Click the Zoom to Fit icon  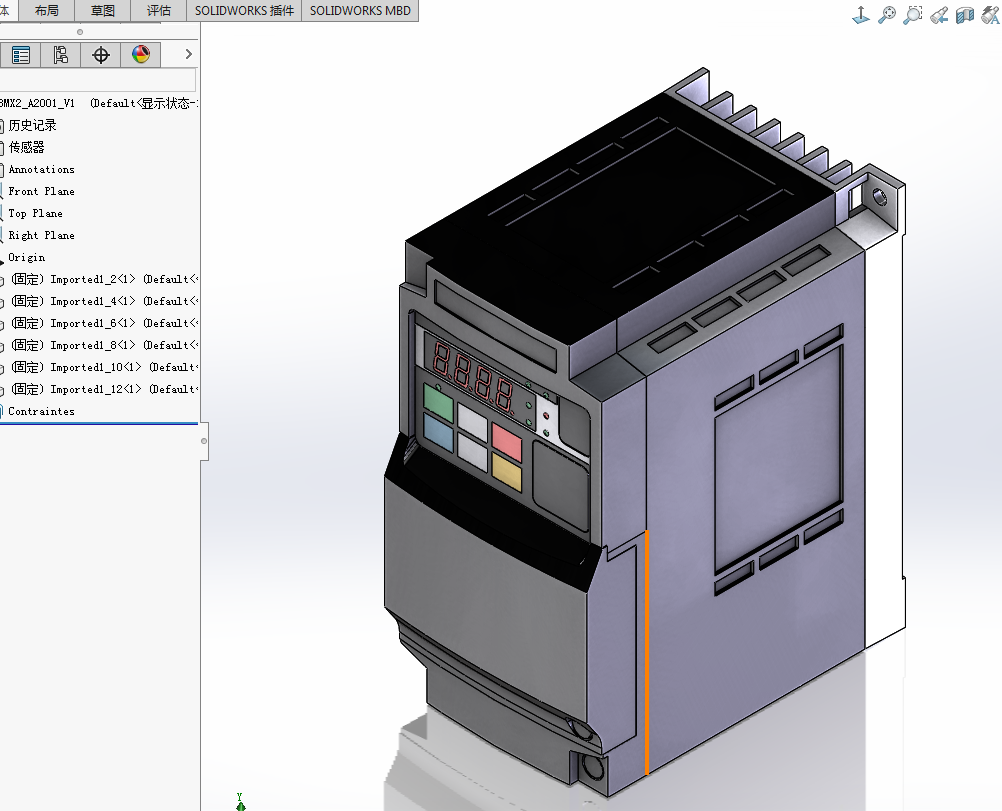(887, 15)
